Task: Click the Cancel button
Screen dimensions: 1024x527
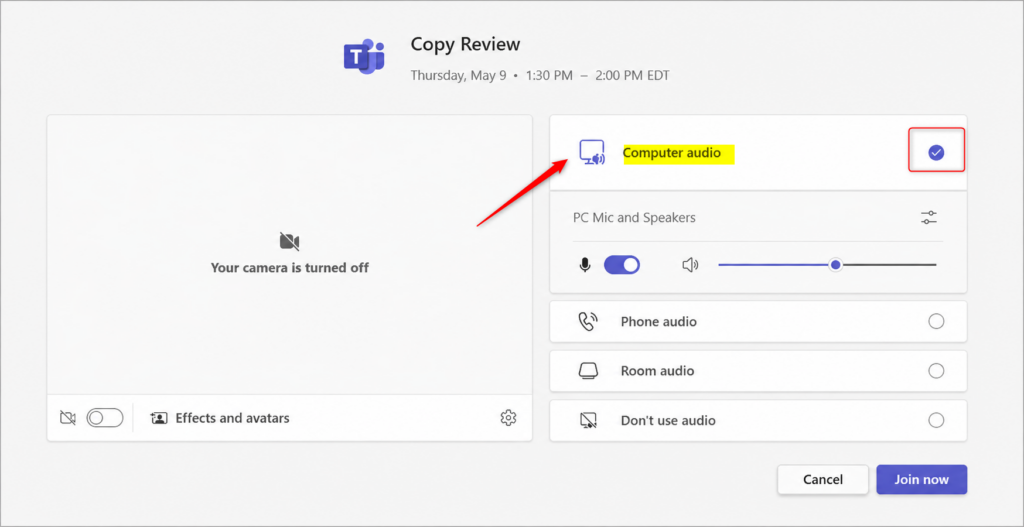Action: coord(823,479)
